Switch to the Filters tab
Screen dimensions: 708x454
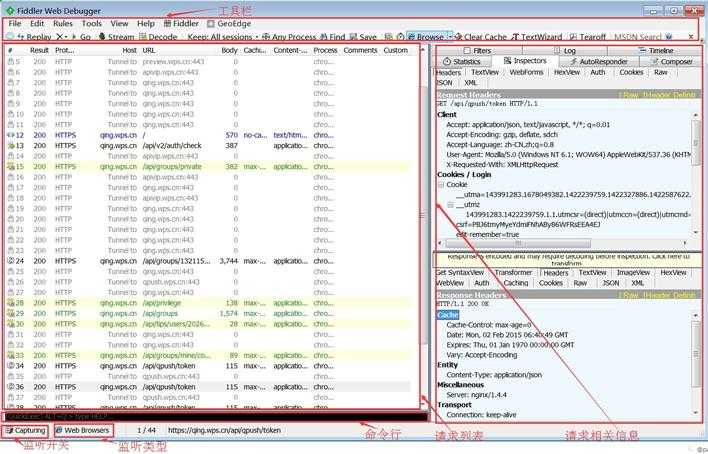(x=478, y=51)
